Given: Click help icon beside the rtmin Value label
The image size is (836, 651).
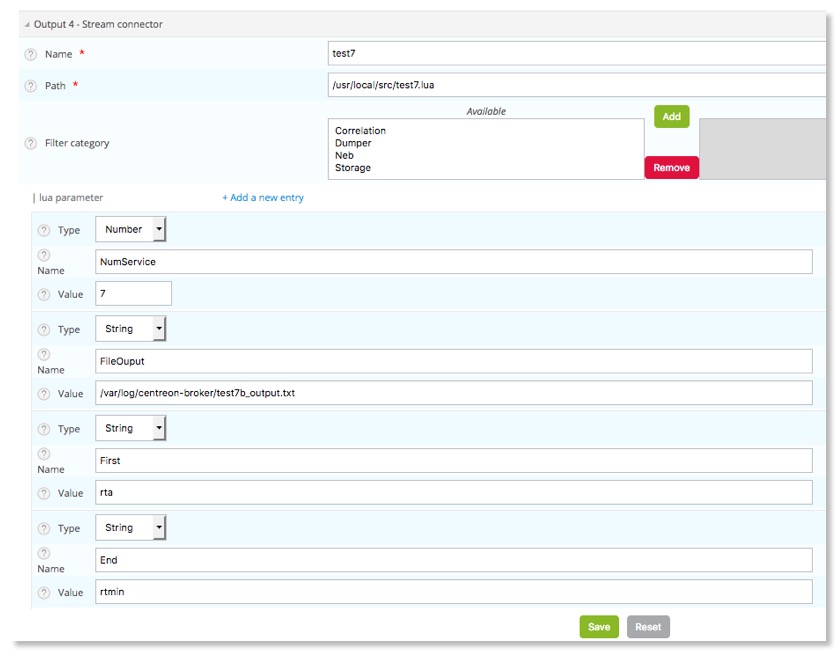Looking at the screenshot, I should 43,592.
